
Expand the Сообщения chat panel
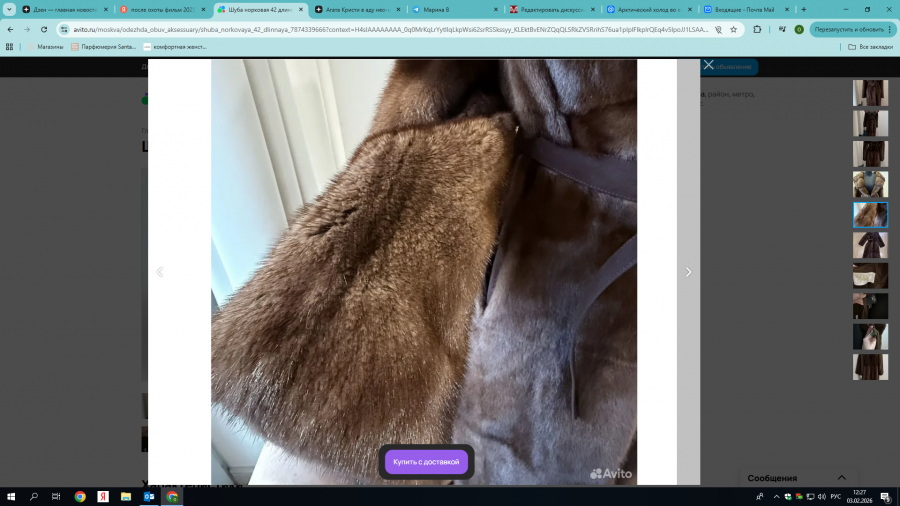[x=841, y=478]
